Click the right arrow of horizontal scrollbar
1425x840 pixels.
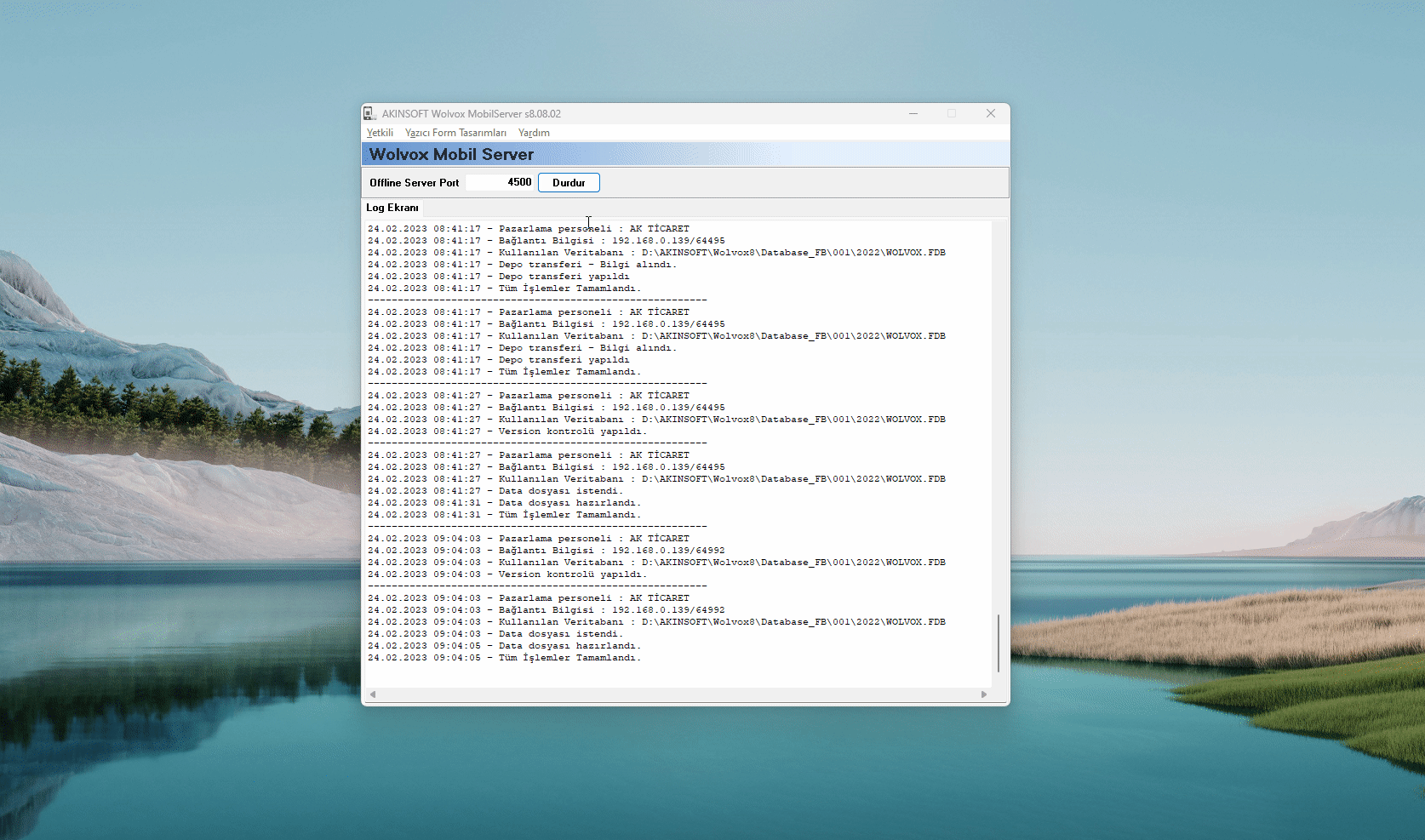pos(984,694)
